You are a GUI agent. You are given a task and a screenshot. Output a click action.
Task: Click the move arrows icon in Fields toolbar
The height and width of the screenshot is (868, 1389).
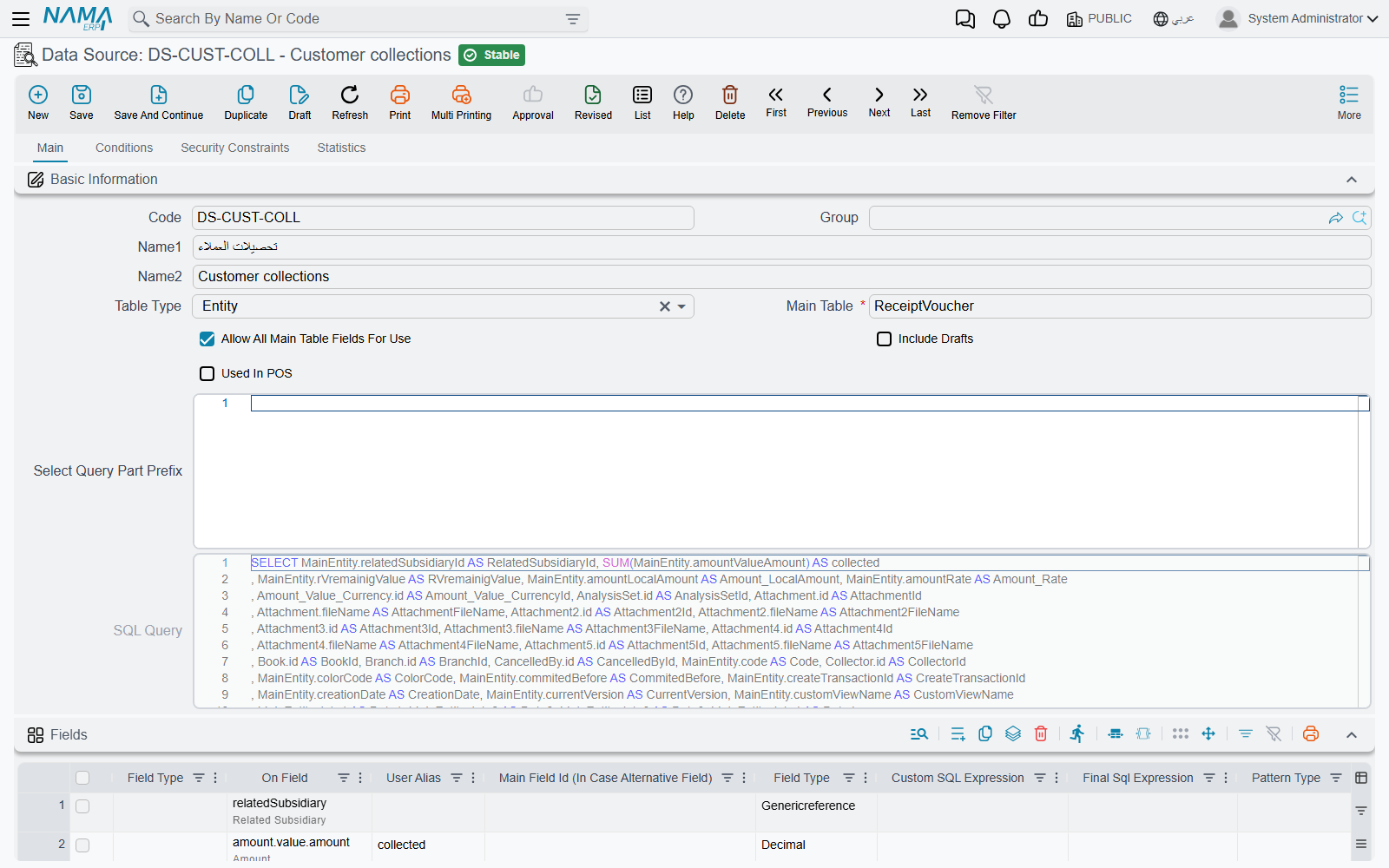pos(1208,734)
